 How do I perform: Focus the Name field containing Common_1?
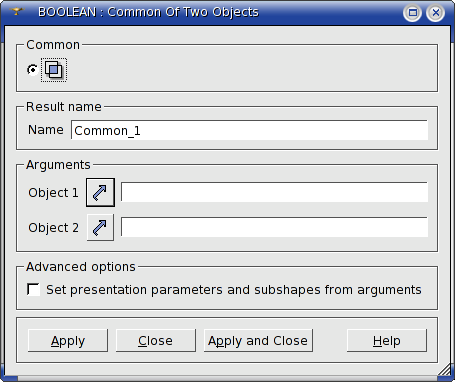coord(249,130)
